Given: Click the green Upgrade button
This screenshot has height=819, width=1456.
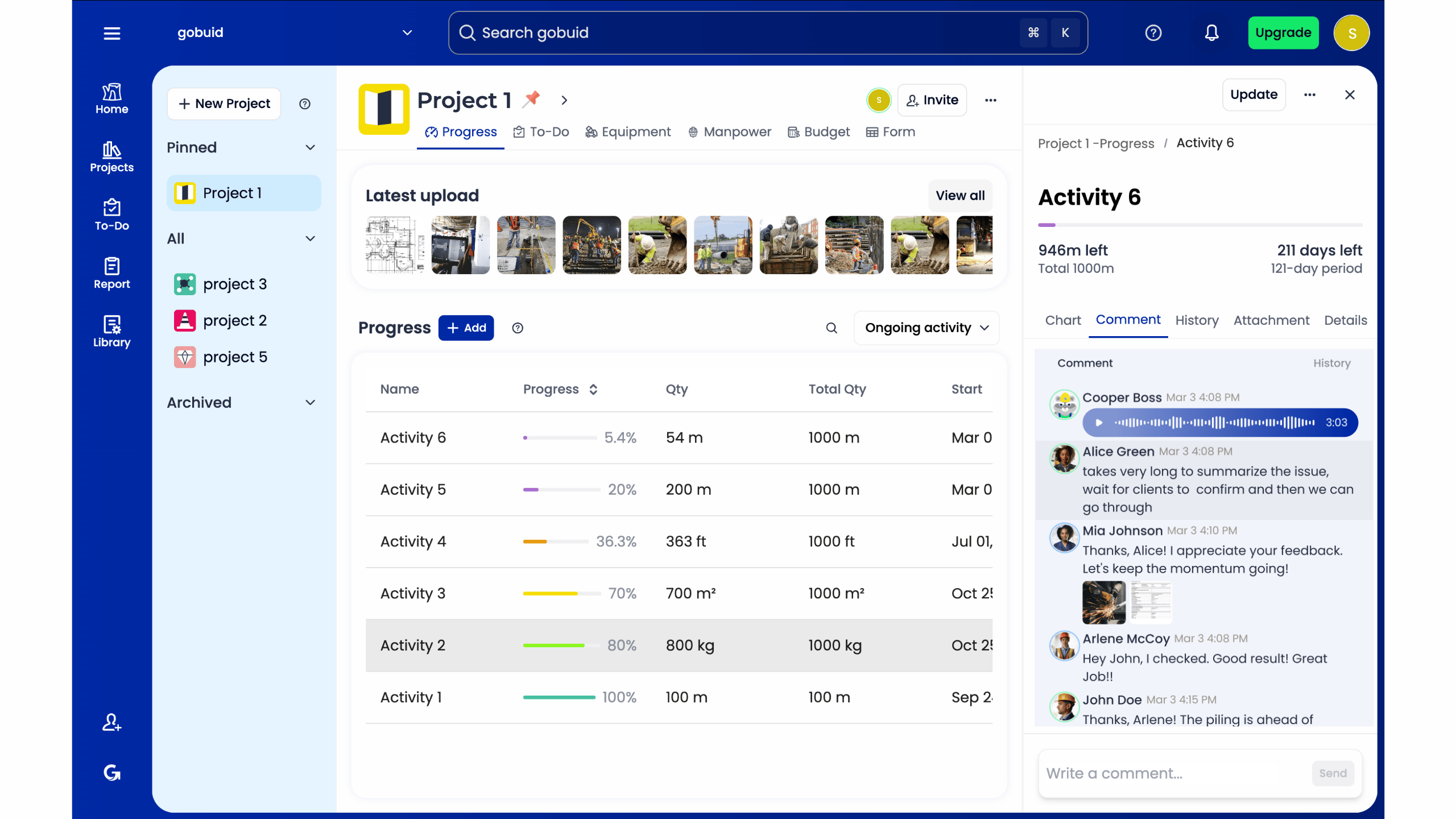Looking at the screenshot, I should 1283,33.
